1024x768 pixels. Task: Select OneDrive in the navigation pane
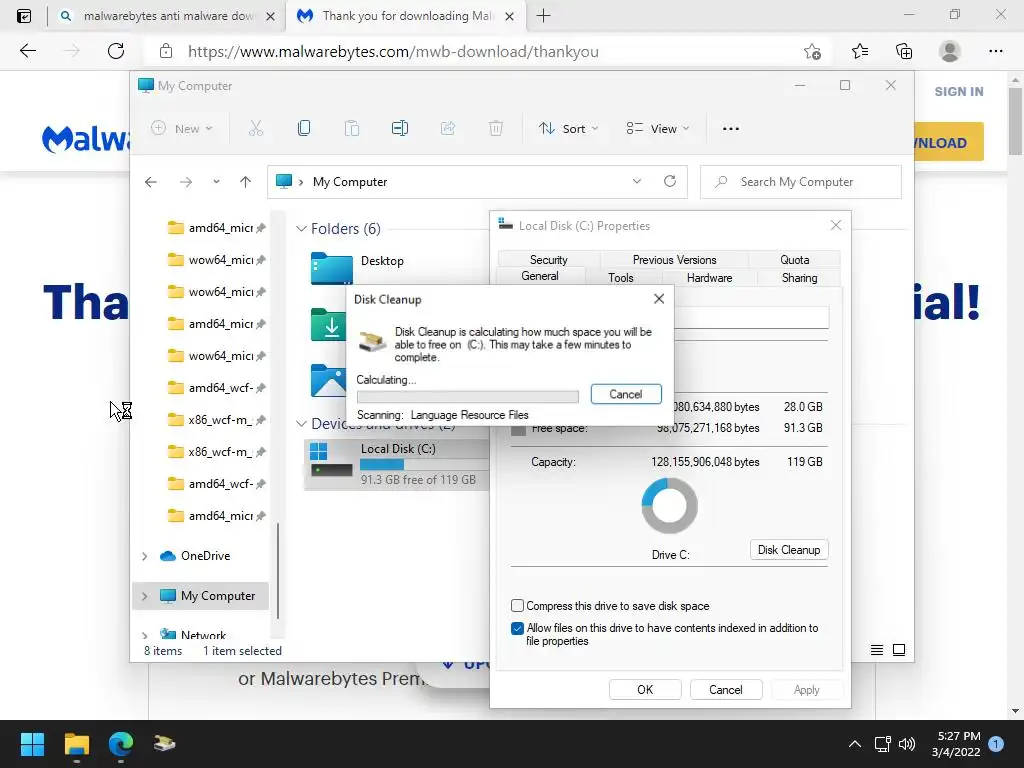click(205, 556)
